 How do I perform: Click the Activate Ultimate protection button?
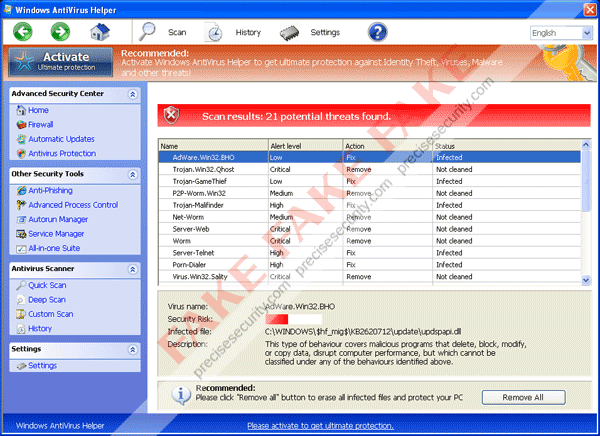tap(60, 62)
